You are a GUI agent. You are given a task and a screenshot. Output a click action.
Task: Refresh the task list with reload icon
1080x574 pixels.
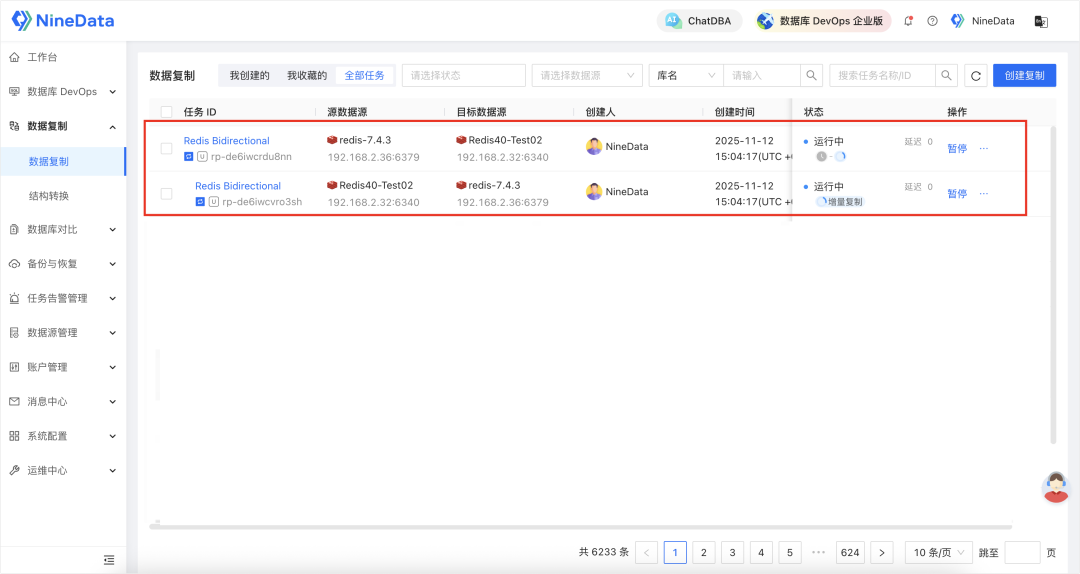click(x=975, y=76)
